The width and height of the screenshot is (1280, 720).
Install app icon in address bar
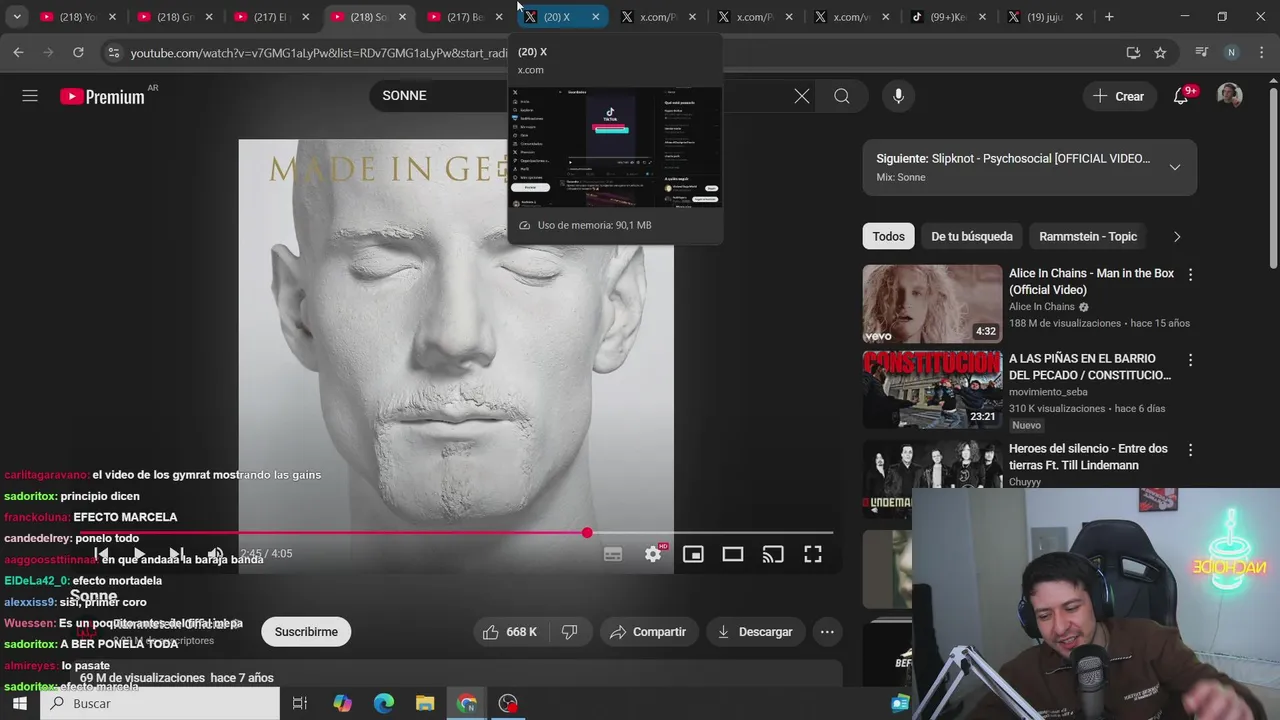[x=1133, y=53]
